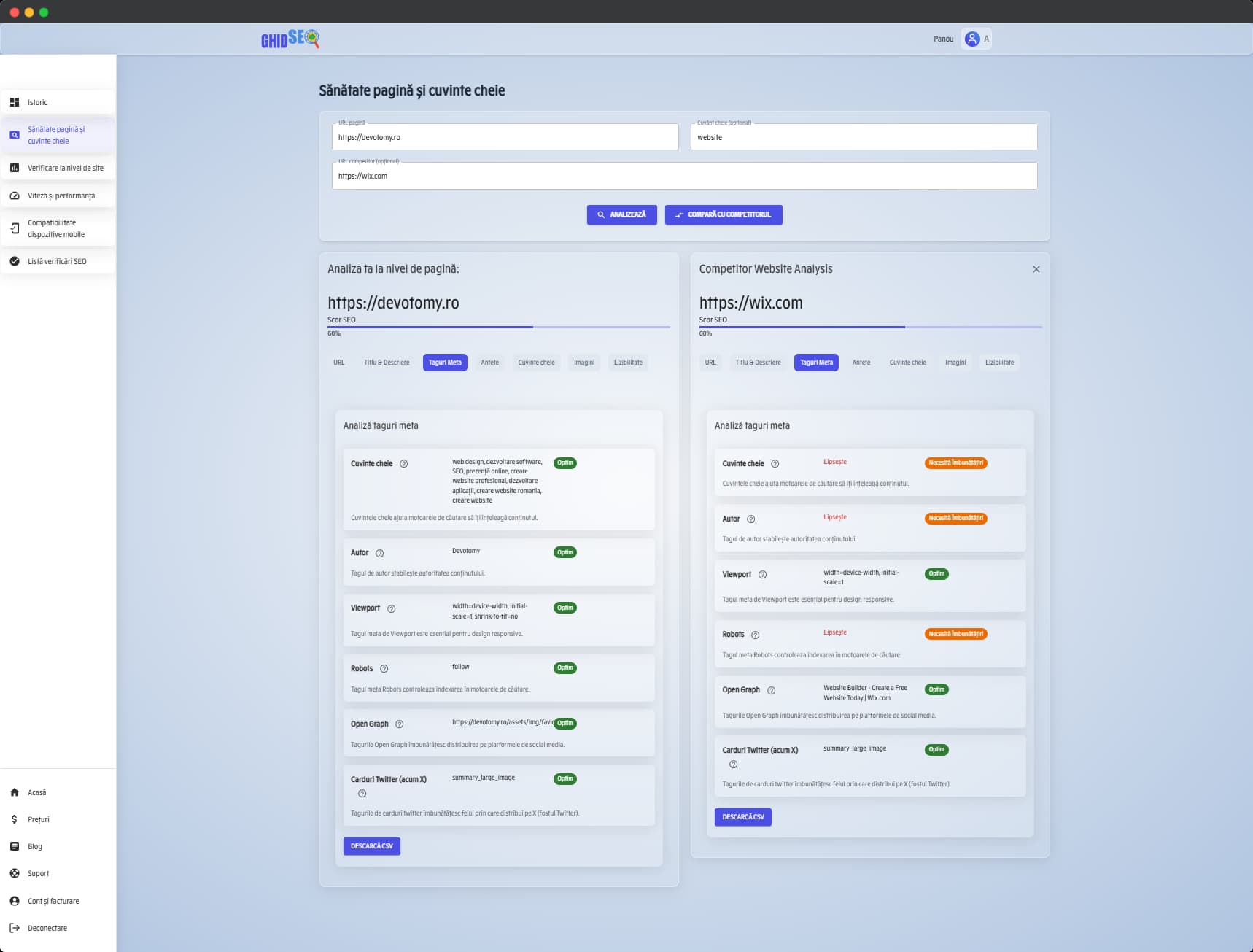Focus the Cuvânt cheie optional input field
Viewport: 1253px width, 952px height.
(864, 137)
